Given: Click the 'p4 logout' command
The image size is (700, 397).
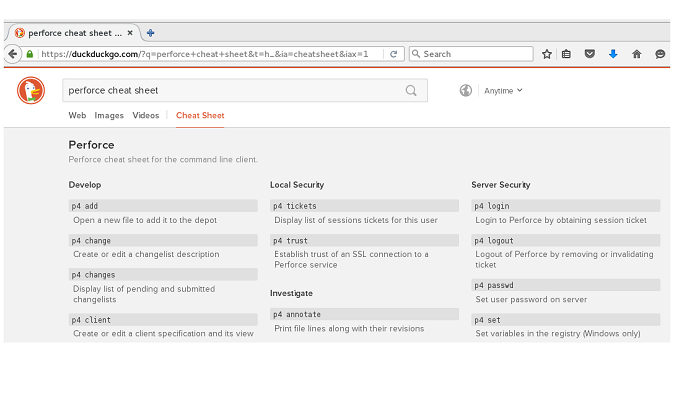Looking at the screenshot, I should (x=566, y=240).
